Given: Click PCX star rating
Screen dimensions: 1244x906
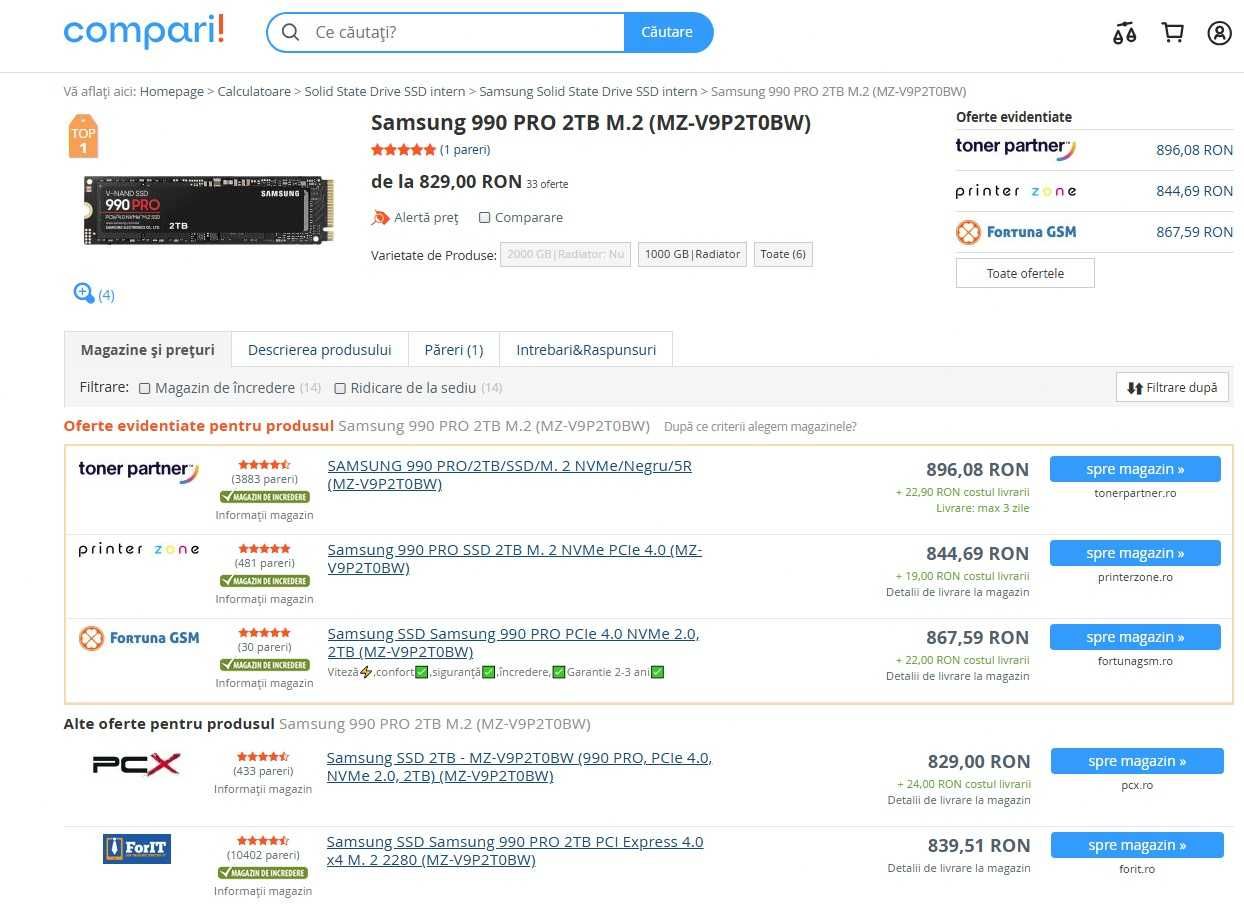Looking at the screenshot, I should click(x=263, y=757).
